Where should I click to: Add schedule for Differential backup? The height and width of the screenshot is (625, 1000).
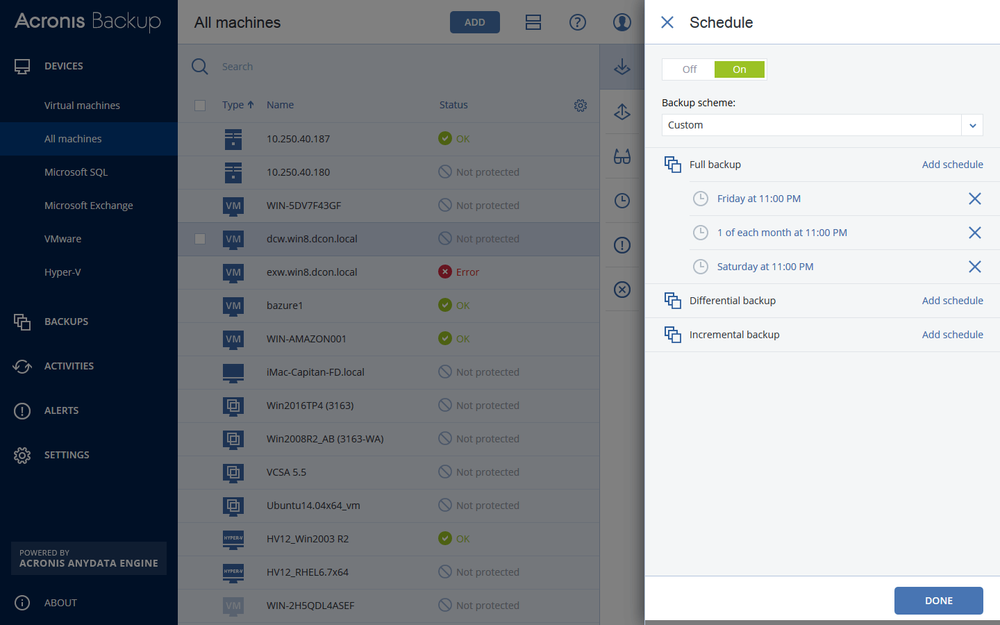coord(952,300)
